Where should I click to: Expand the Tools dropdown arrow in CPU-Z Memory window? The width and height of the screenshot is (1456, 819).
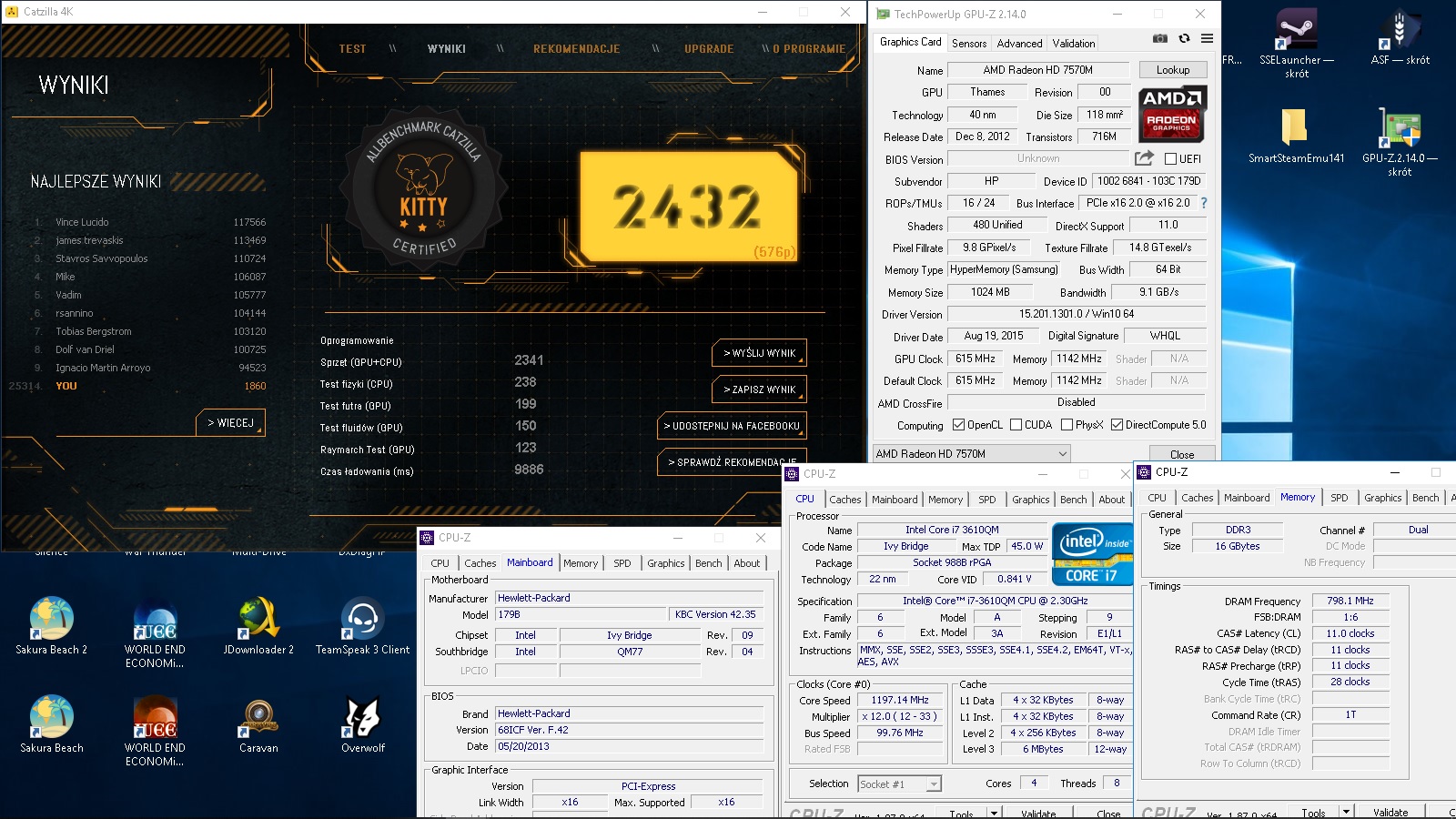pos(1345,812)
